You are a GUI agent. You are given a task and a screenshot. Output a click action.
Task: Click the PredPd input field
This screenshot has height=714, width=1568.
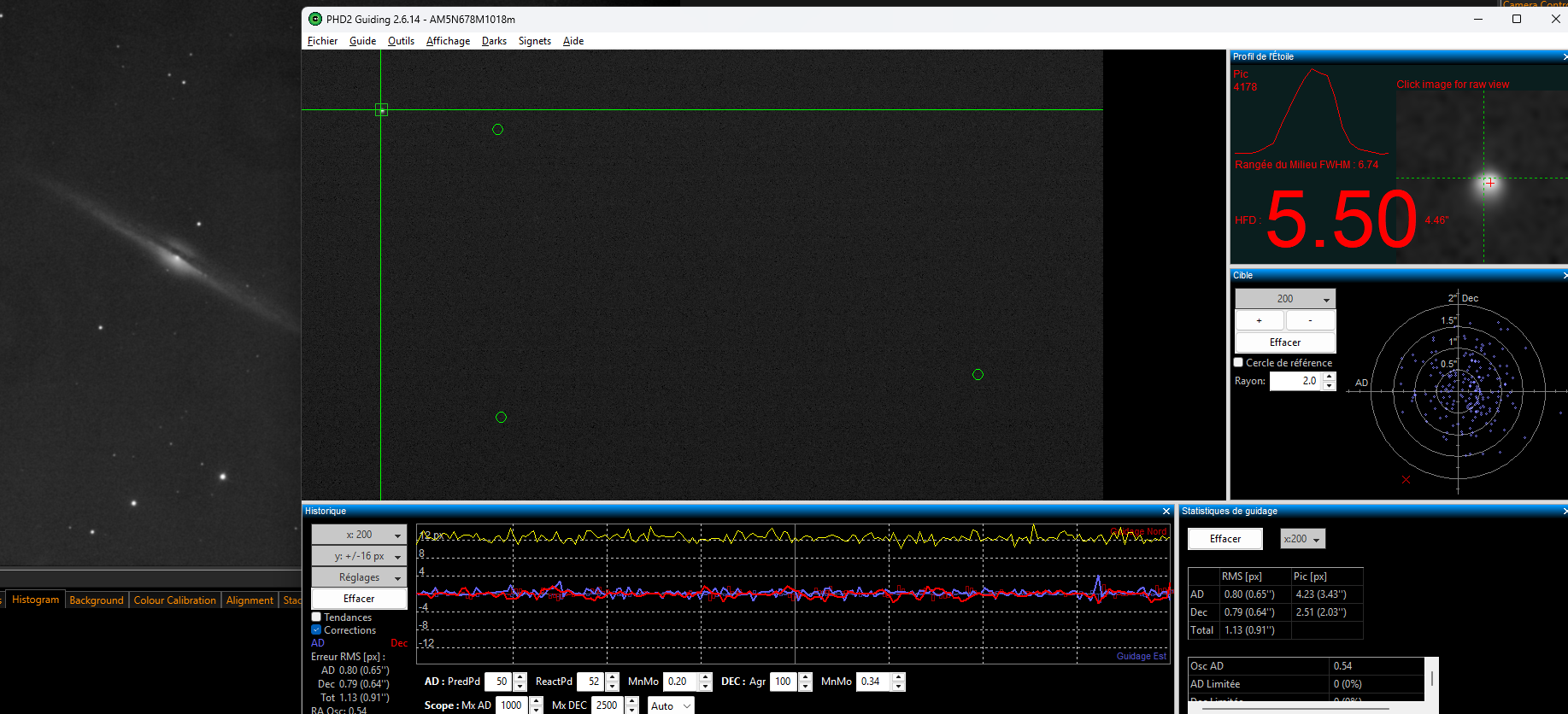pyautogui.click(x=499, y=682)
